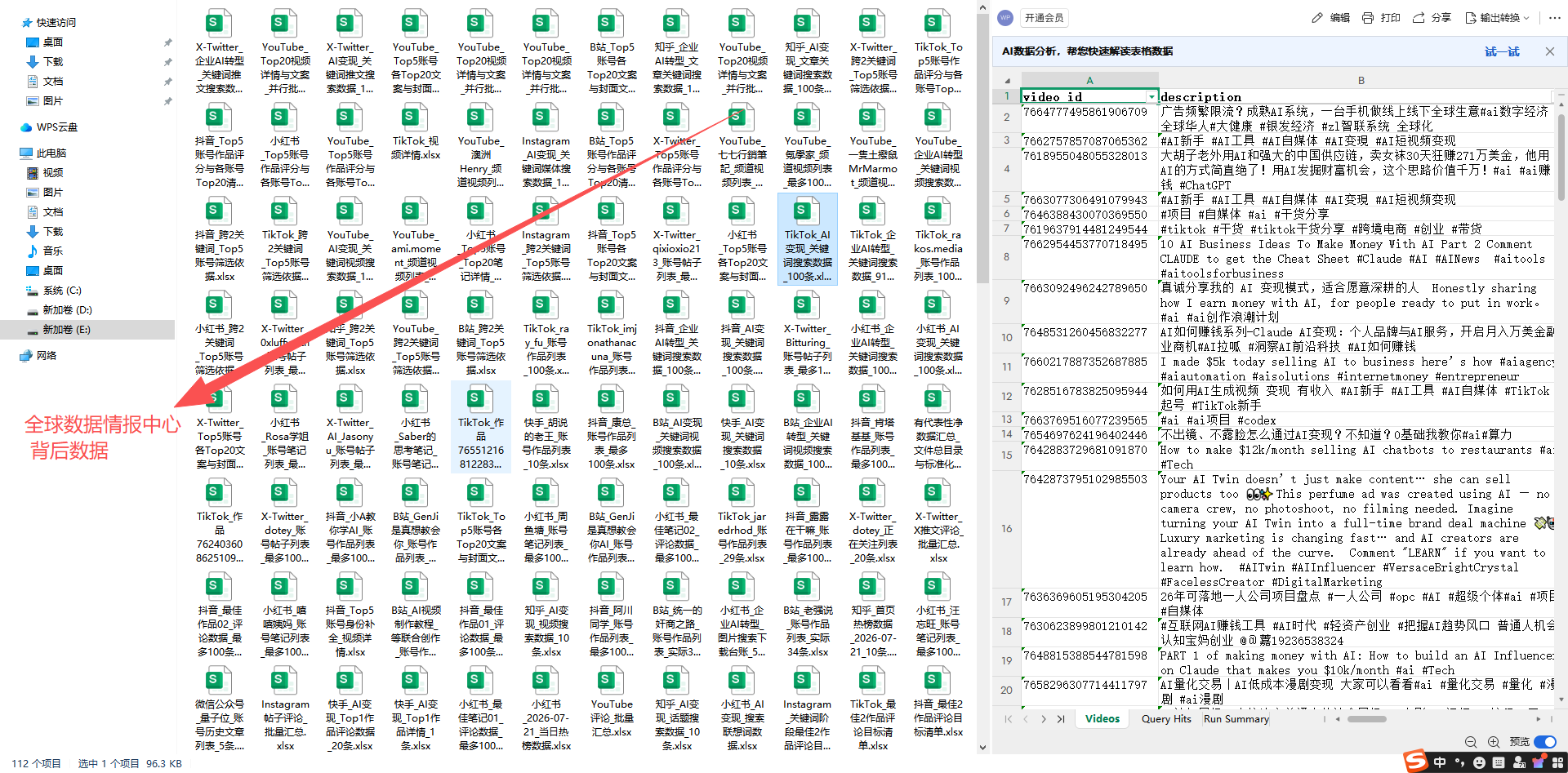This screenshot has width=1568, height=773.
Task: Jump to the last sheet with the navigation arrow
Action: [x=1060, y=719]
